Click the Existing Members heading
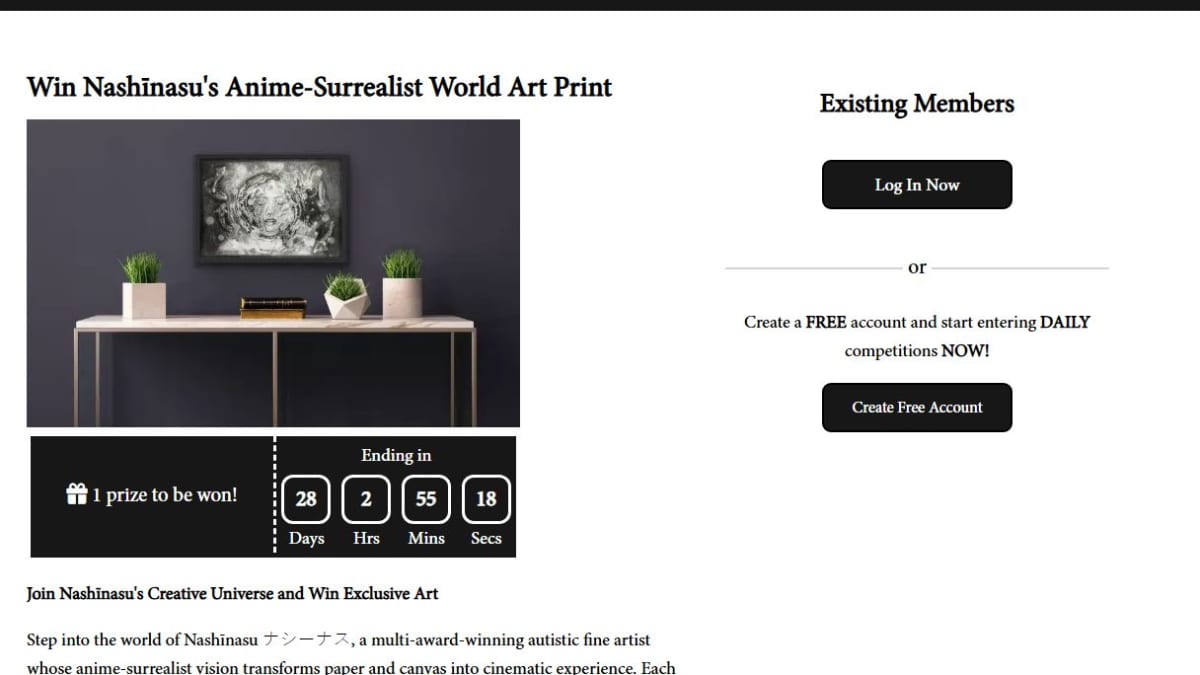 (x=917, y=103)
